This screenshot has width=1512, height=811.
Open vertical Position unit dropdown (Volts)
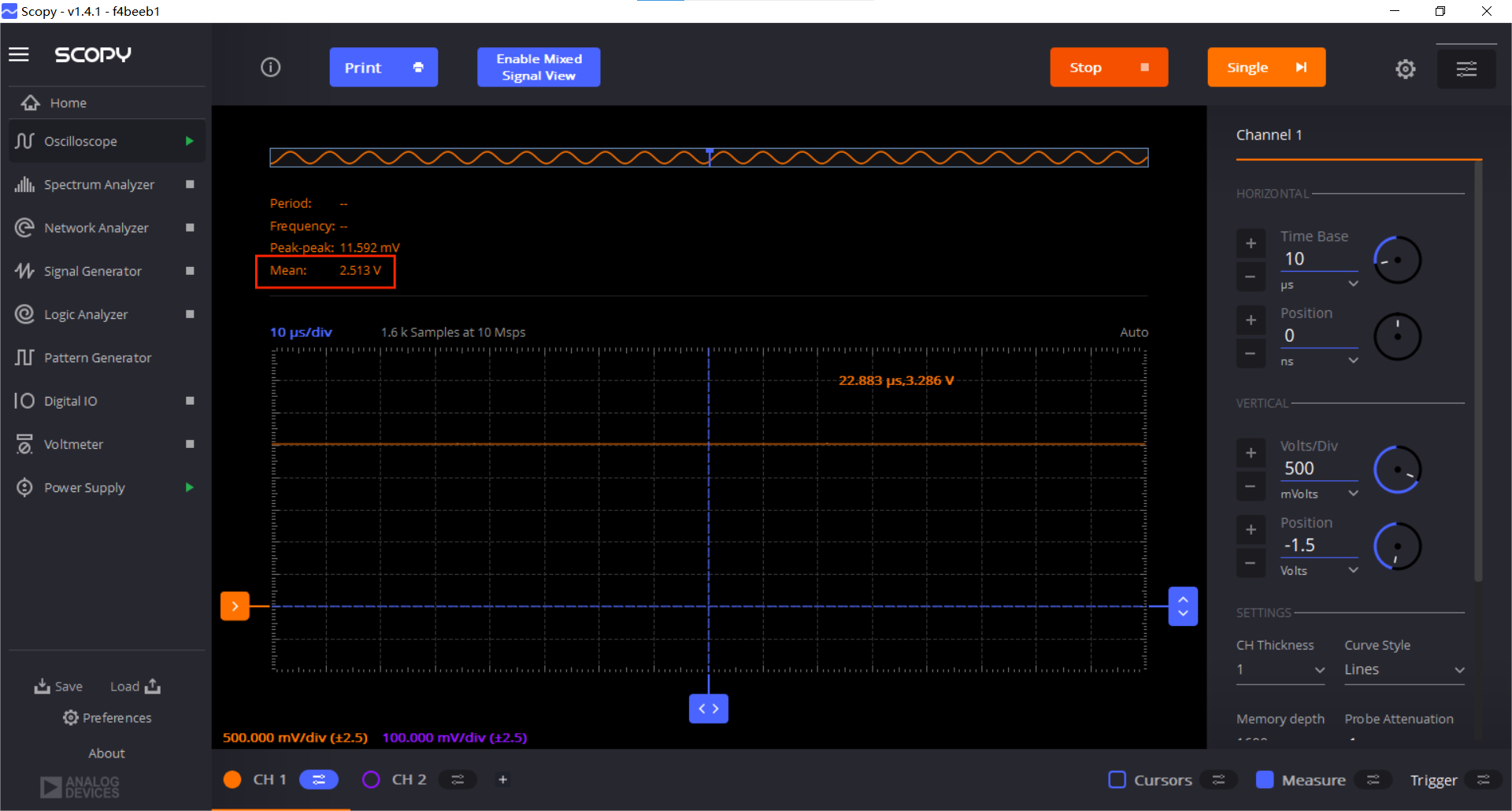[1319, 570]
